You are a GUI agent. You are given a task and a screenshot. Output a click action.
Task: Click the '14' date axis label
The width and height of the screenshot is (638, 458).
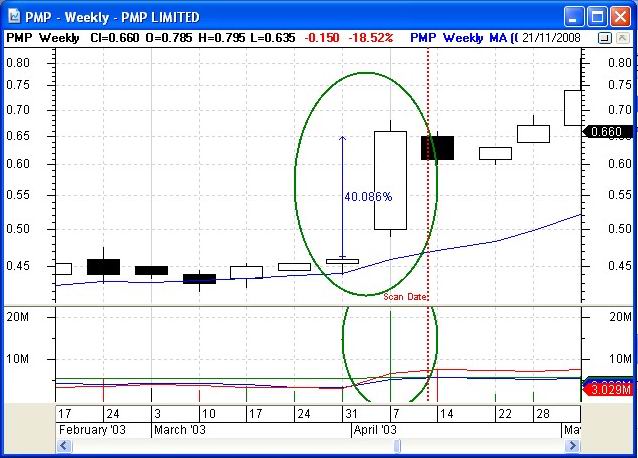446,414
